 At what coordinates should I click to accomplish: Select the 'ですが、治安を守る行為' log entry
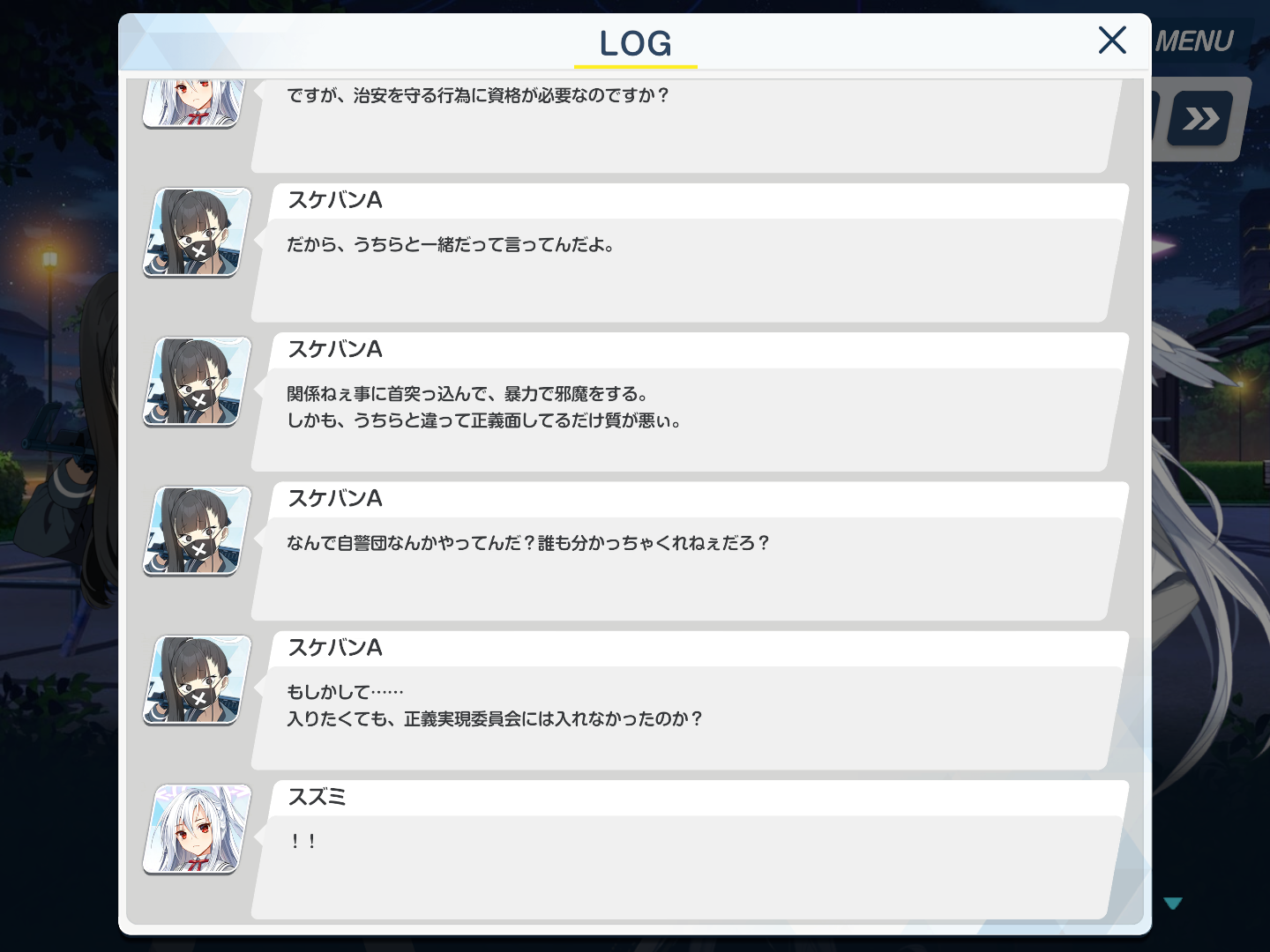690,126
